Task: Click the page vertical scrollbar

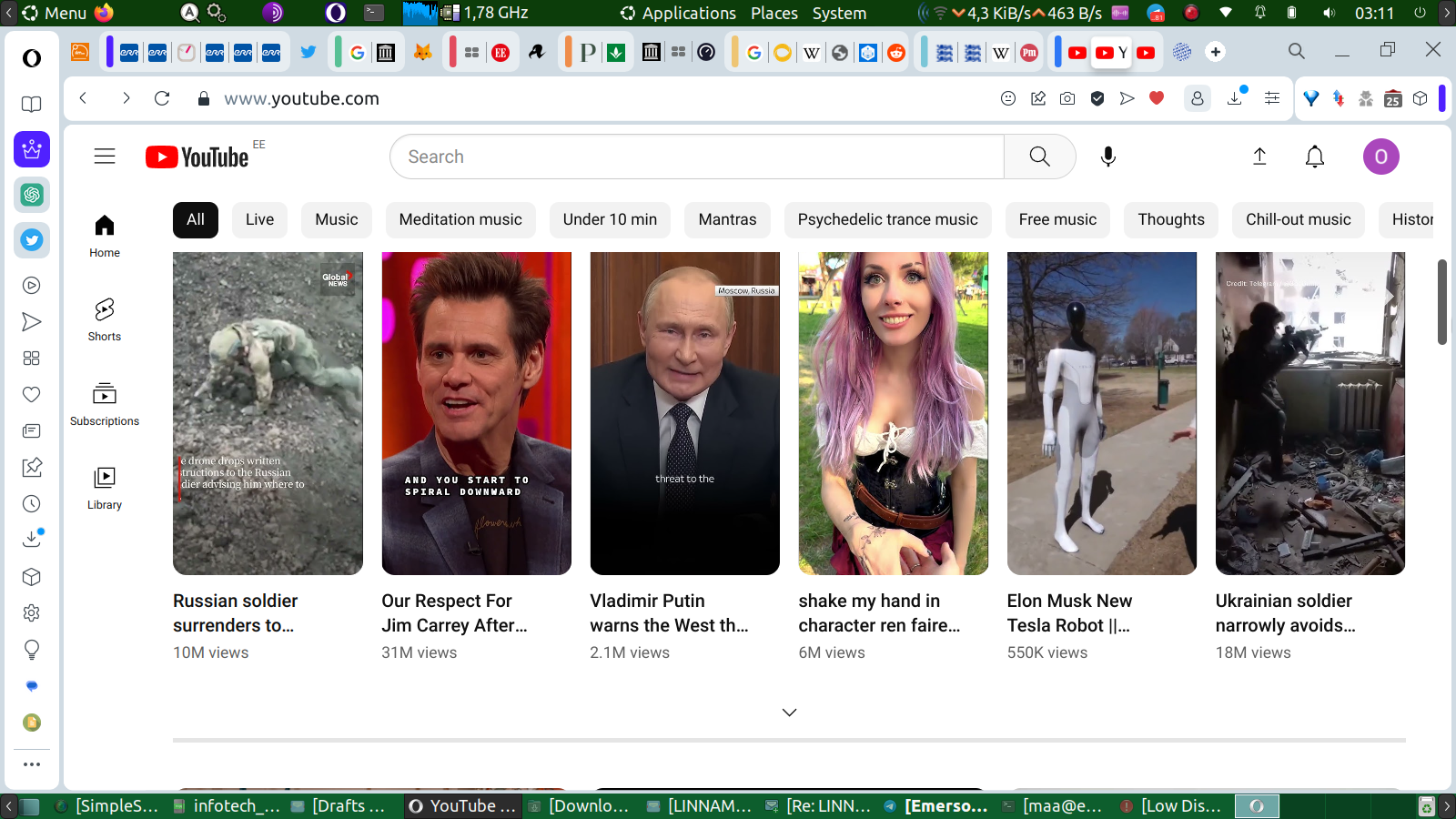Action: point(1441,302)
